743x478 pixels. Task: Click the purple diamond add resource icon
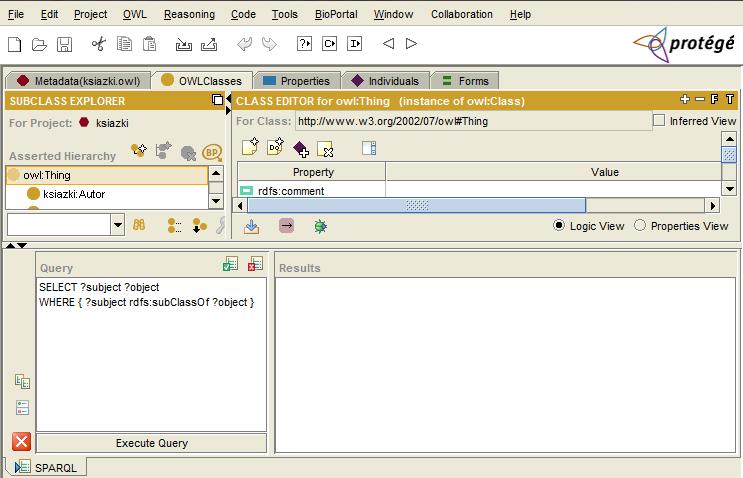tap(300, 149)
